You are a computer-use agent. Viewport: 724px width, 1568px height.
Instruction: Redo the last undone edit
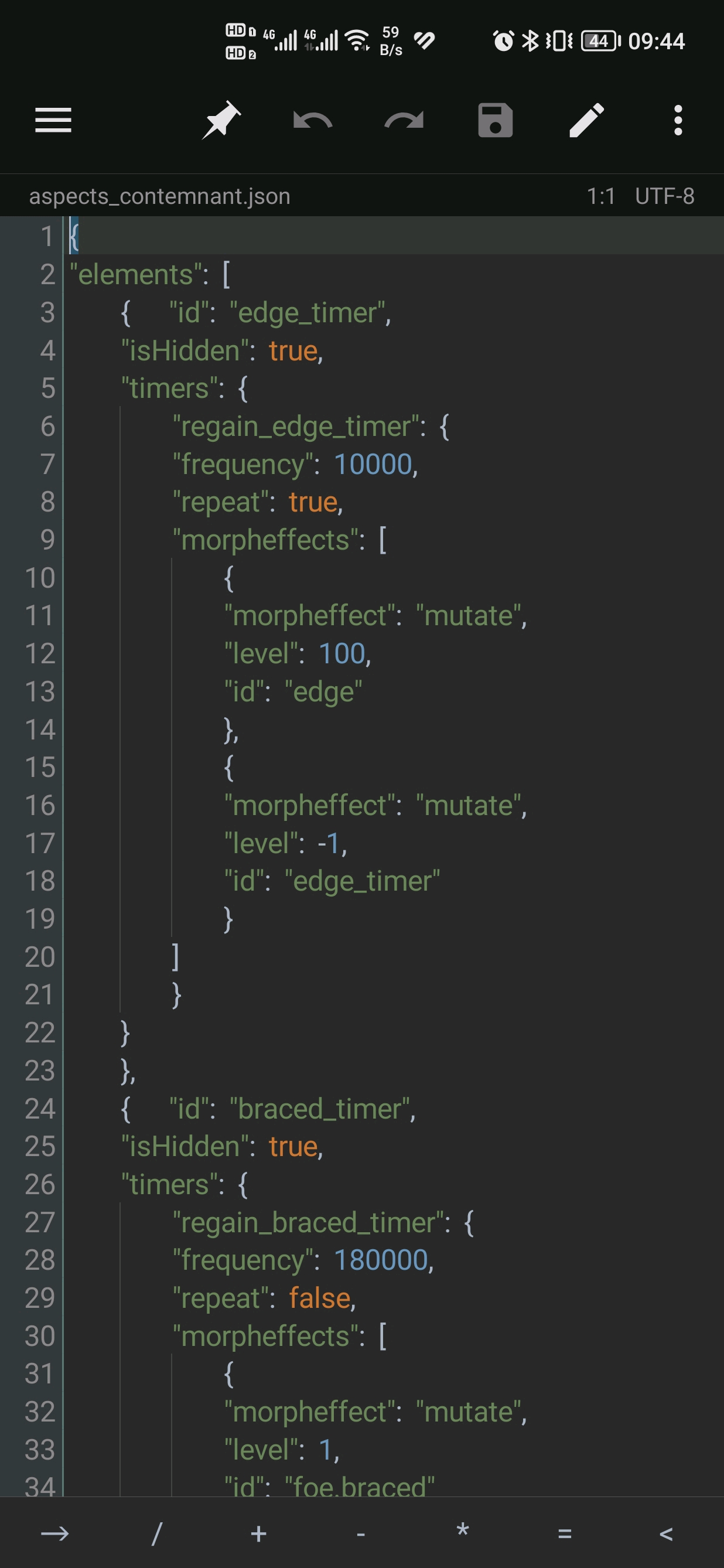click(x=404, y=121)
